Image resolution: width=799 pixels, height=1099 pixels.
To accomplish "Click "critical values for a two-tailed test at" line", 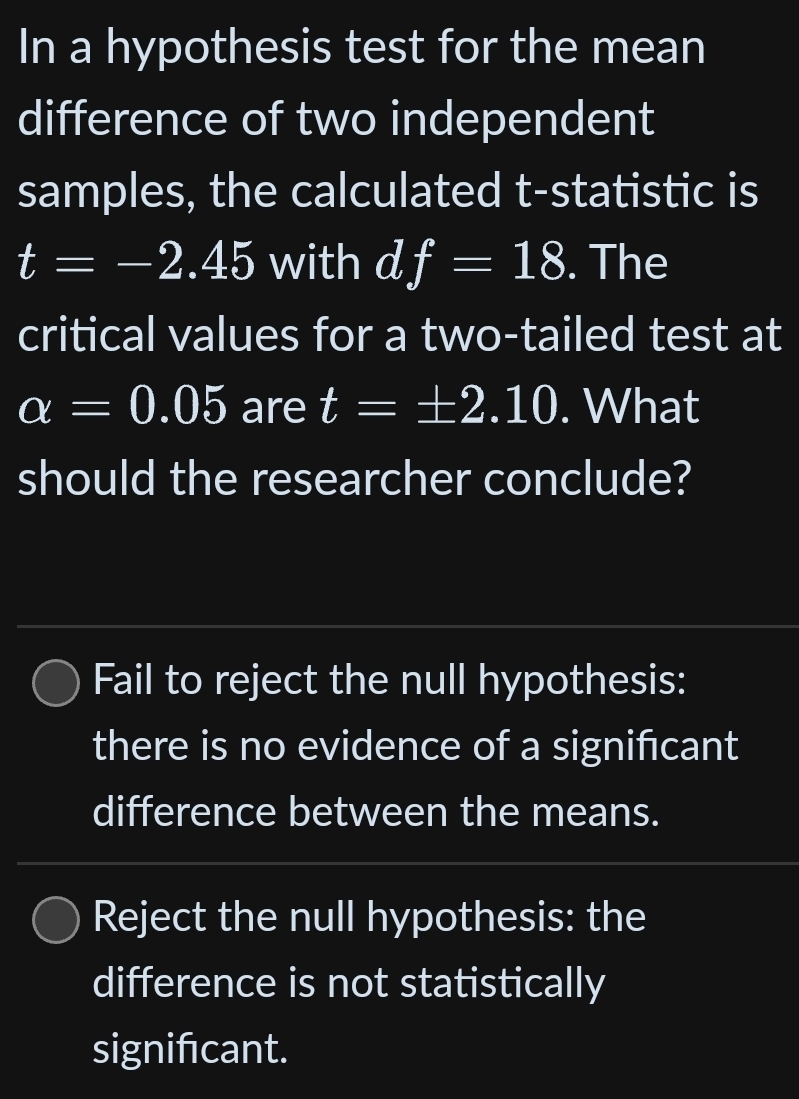I will [399, 335].
